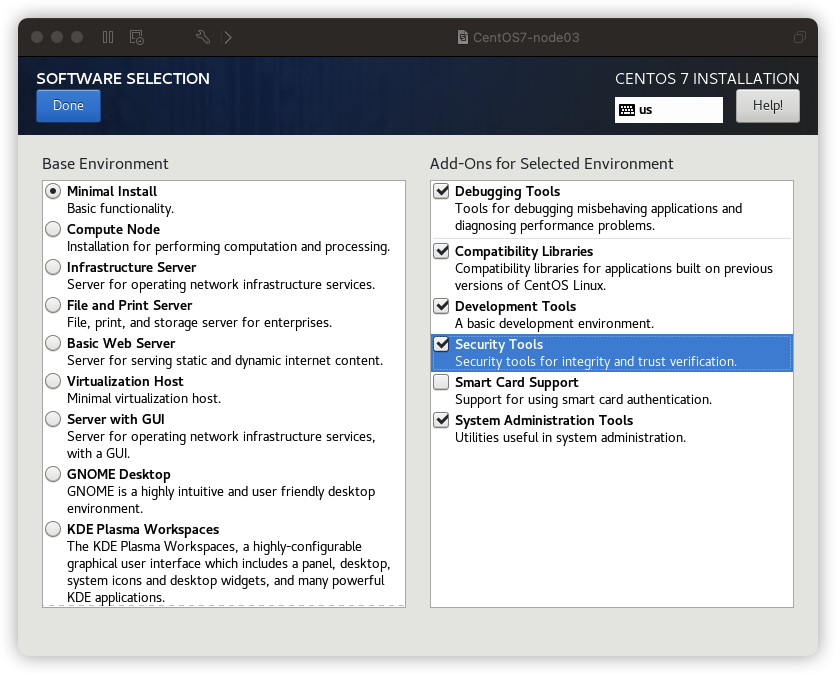The image size is (836, 674).
Task: Open the Help! button
Action: tap(768, 106)
